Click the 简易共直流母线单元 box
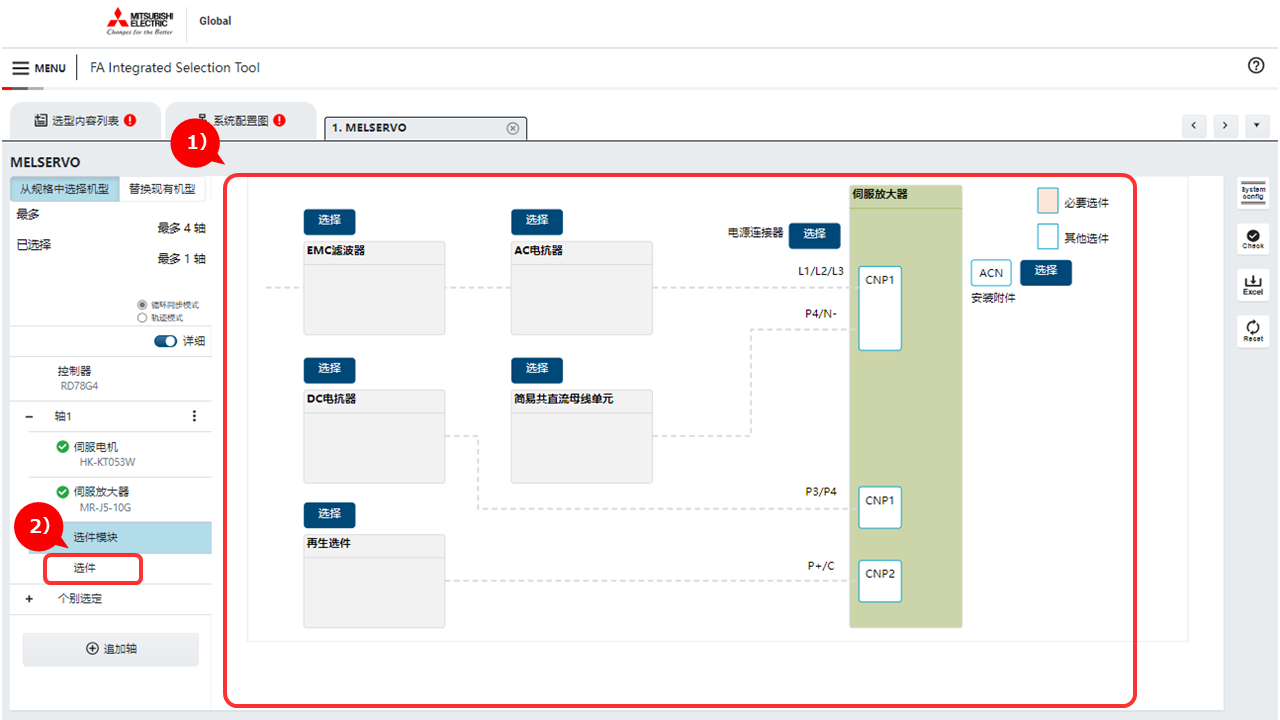The width and height of the screenshot is (1280, 720). pos(582,436)
